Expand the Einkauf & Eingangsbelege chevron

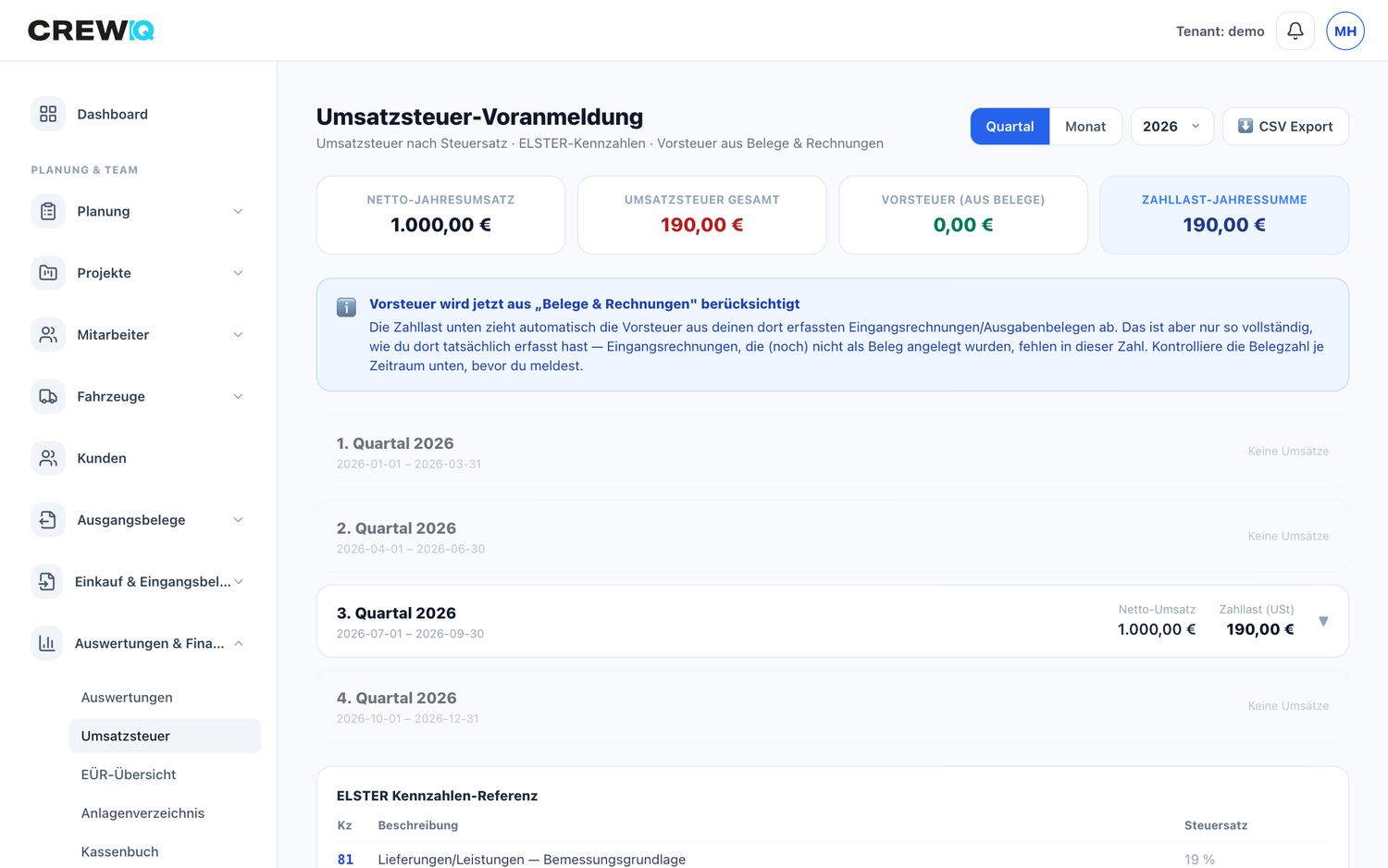[x=239, y=581]
